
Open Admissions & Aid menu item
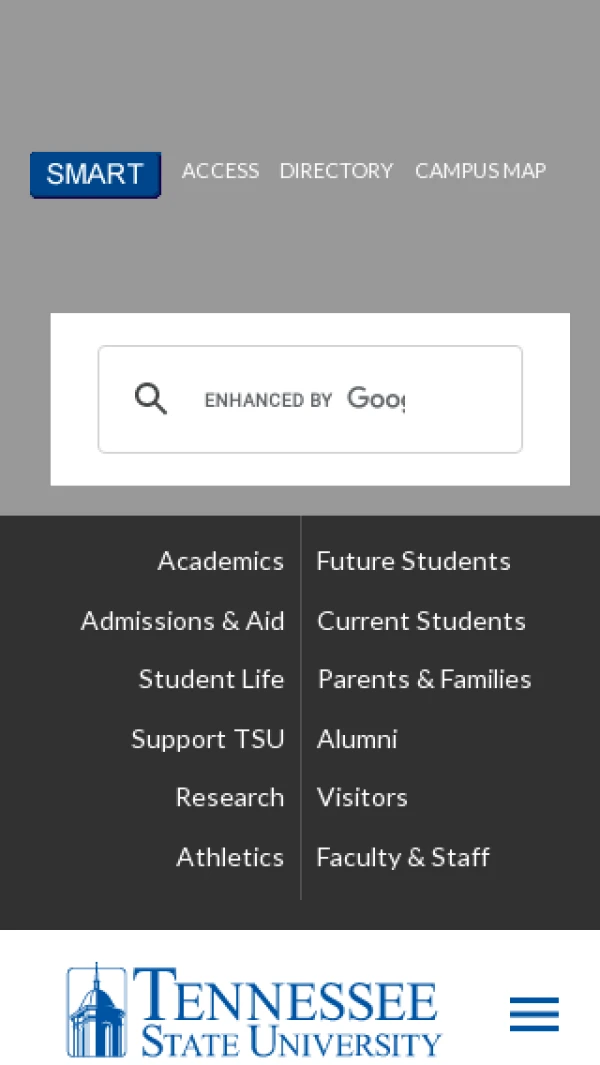182,621
